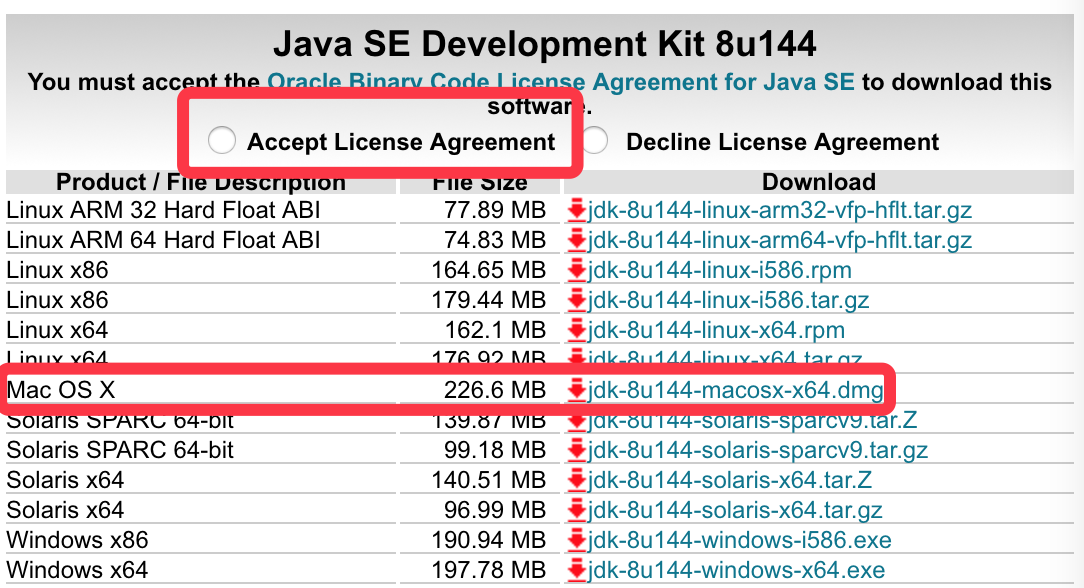
Task: Download jdk-8u144-windows-x64.exe file
Action: pyautogui.click(x=736, y=570)
